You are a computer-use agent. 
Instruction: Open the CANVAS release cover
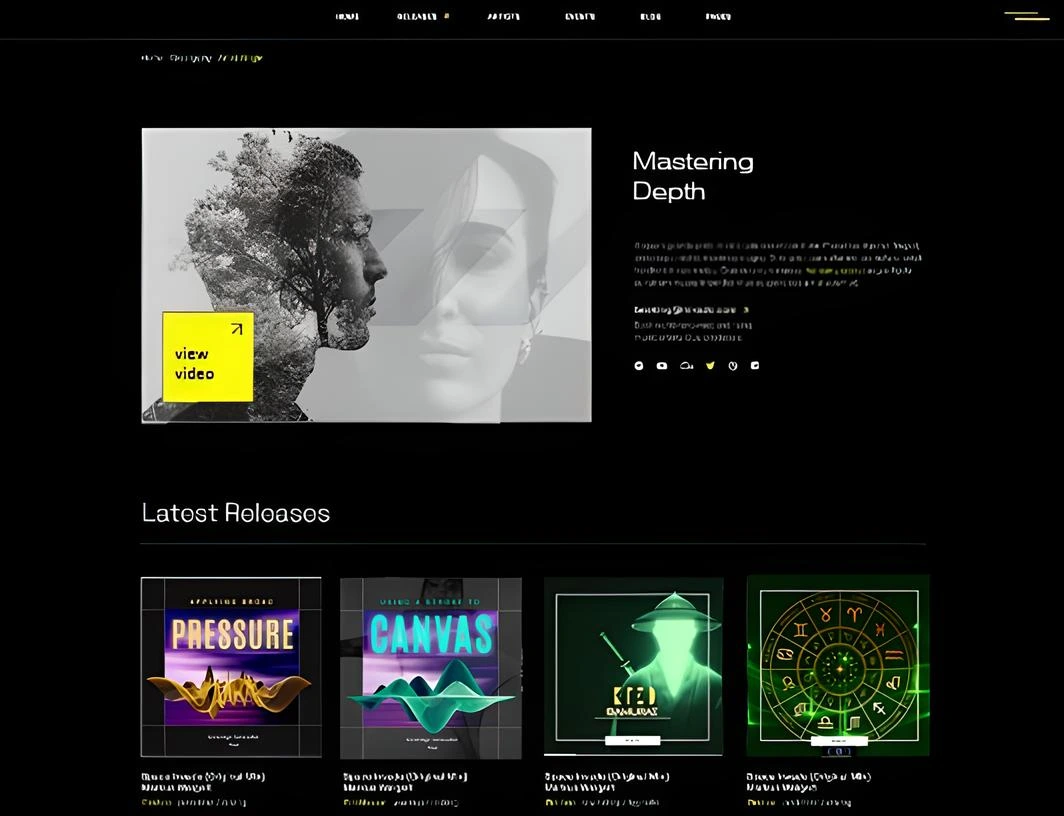pyautogui.click(x=430, y=667)
